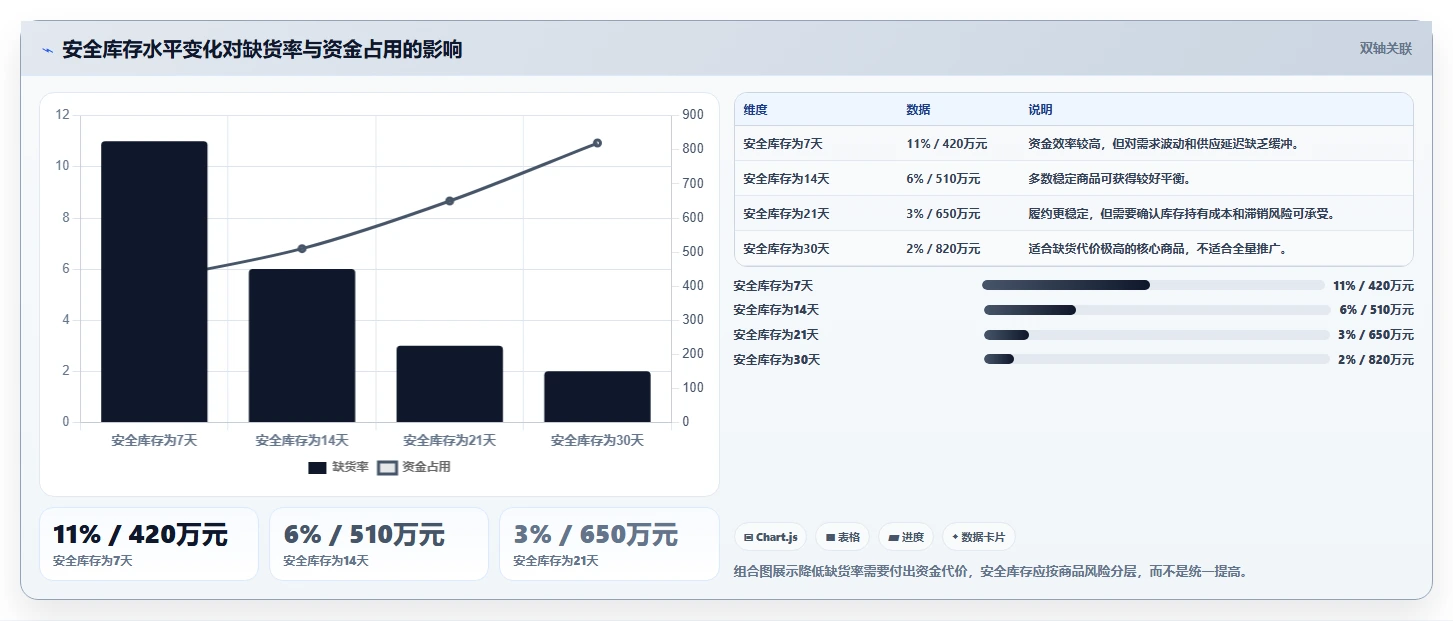Viewport: 1453px width, 621px height.
Task: Click the icon inside the 表格 chip
Action: pos(830,537)
